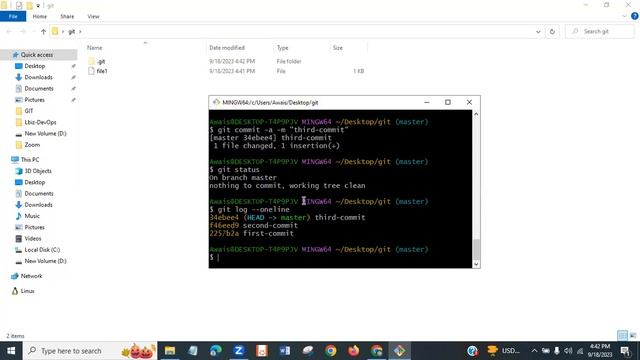The image size is (640, 360).
Task: Click the New folder icon in the title bar
Action: pos(29,5)
